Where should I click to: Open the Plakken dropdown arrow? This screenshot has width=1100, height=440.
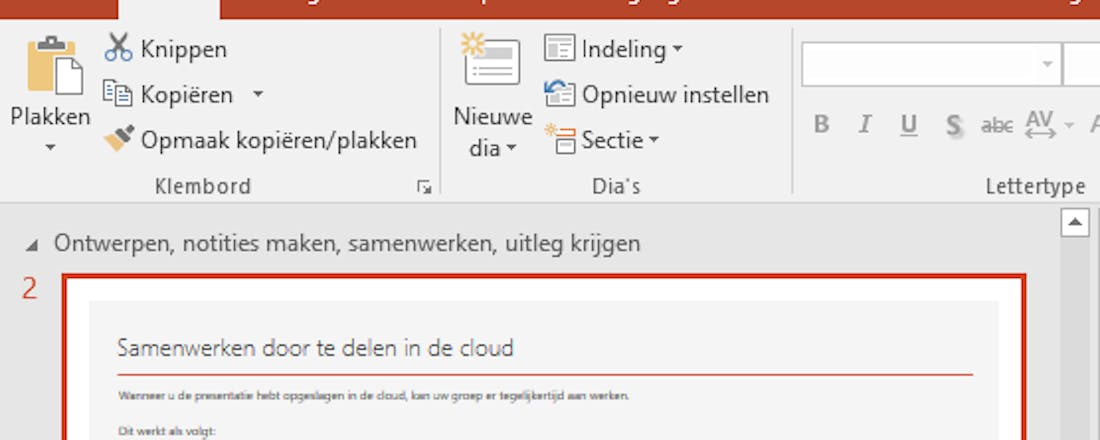click(x=50, y=148)
